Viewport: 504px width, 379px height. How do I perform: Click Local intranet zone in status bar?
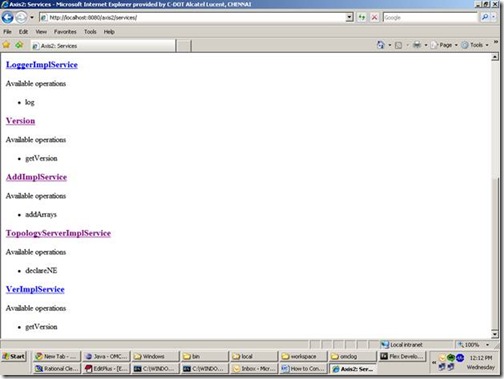click(402, 345)
